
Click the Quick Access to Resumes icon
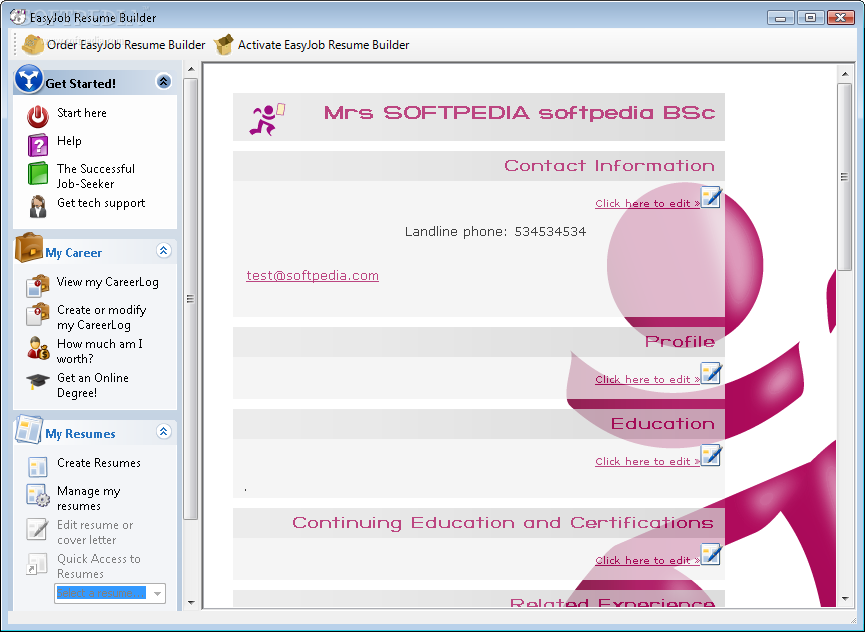point(36,564)
